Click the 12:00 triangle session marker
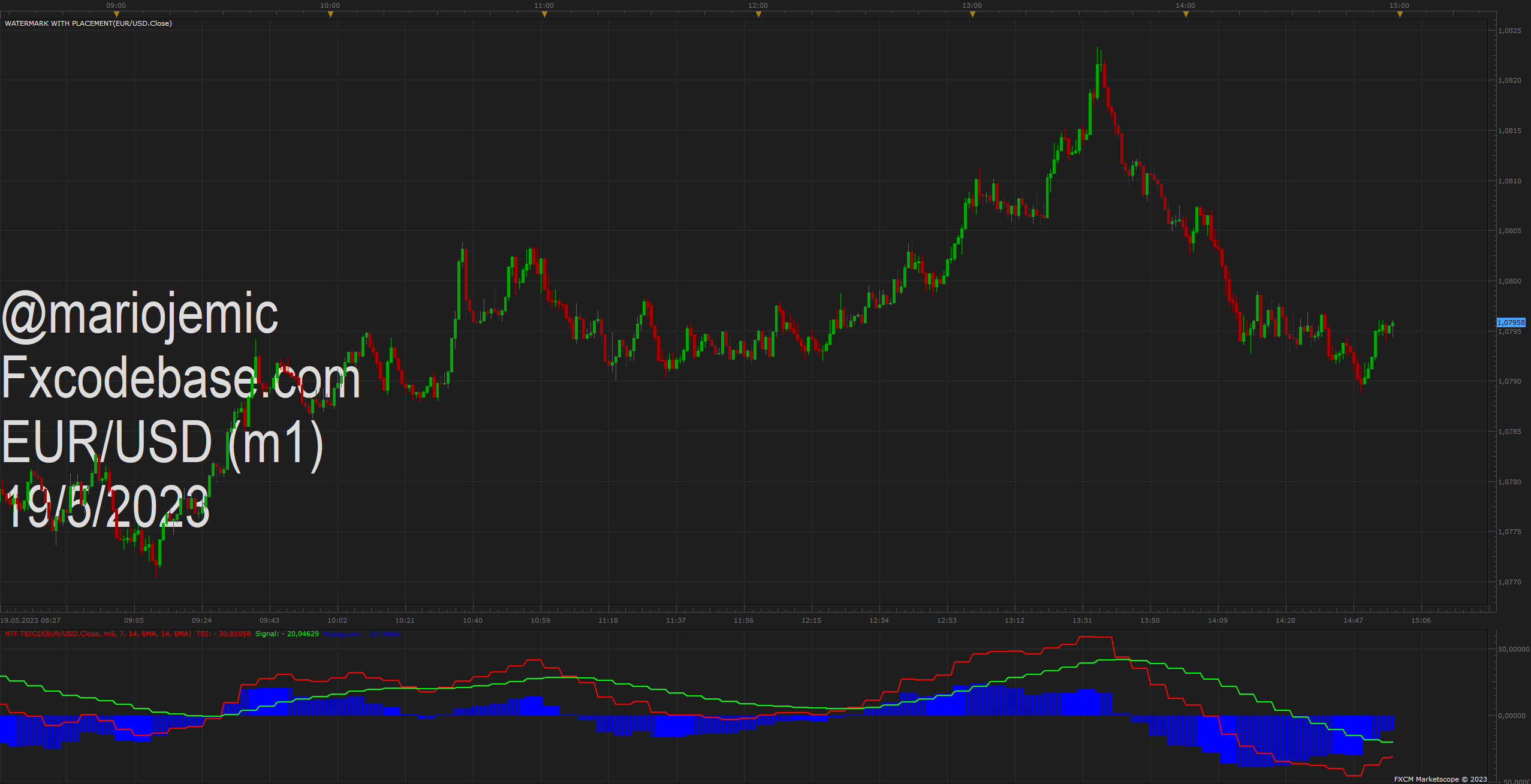 click(x=758, y=14)
